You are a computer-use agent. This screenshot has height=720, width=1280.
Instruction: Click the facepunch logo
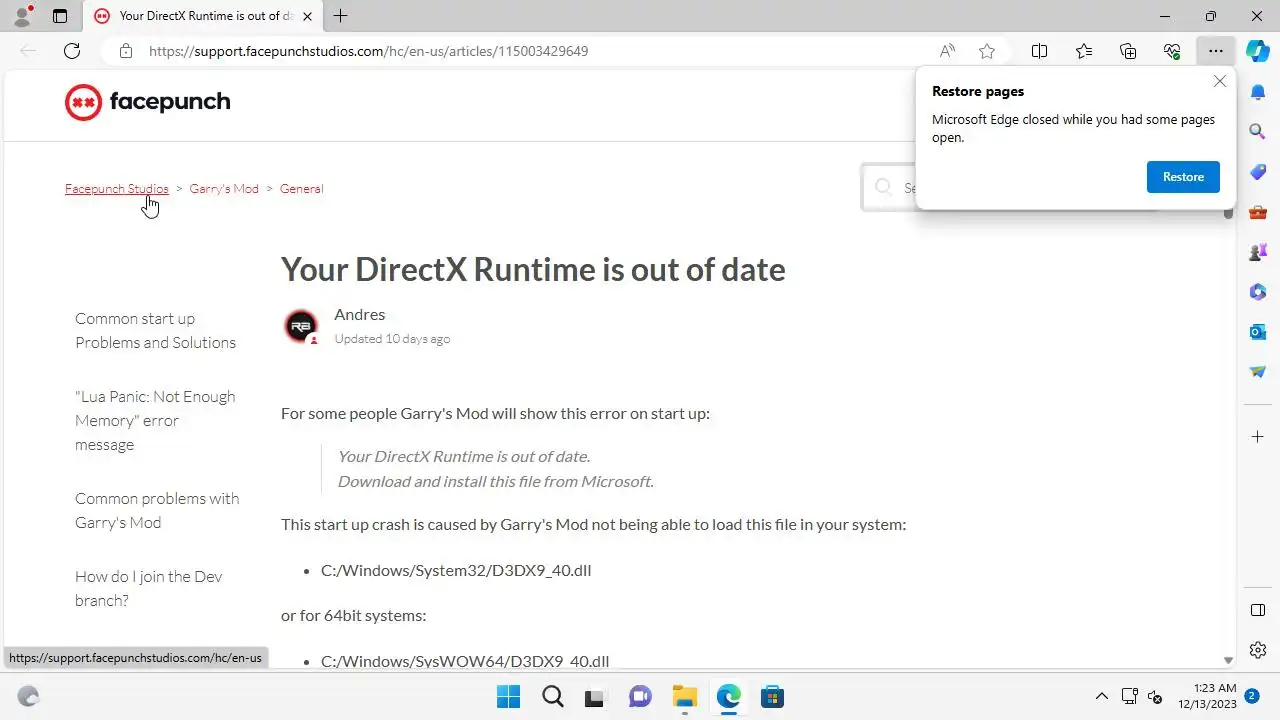point(147,102)
